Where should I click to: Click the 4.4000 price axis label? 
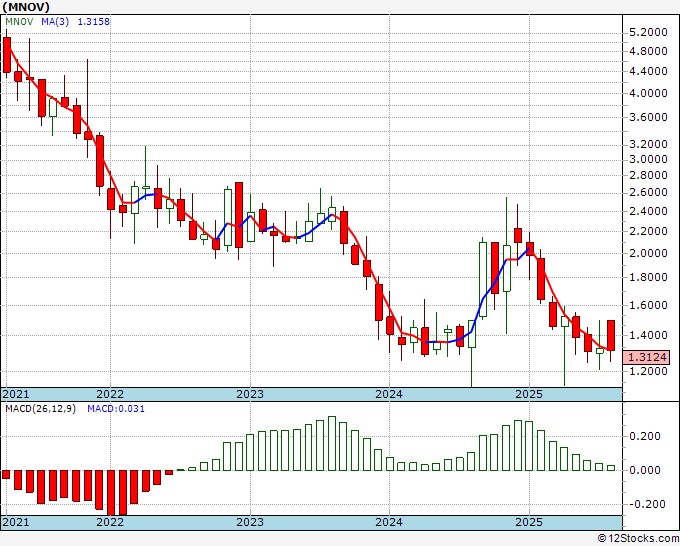(x=648, y=71)
